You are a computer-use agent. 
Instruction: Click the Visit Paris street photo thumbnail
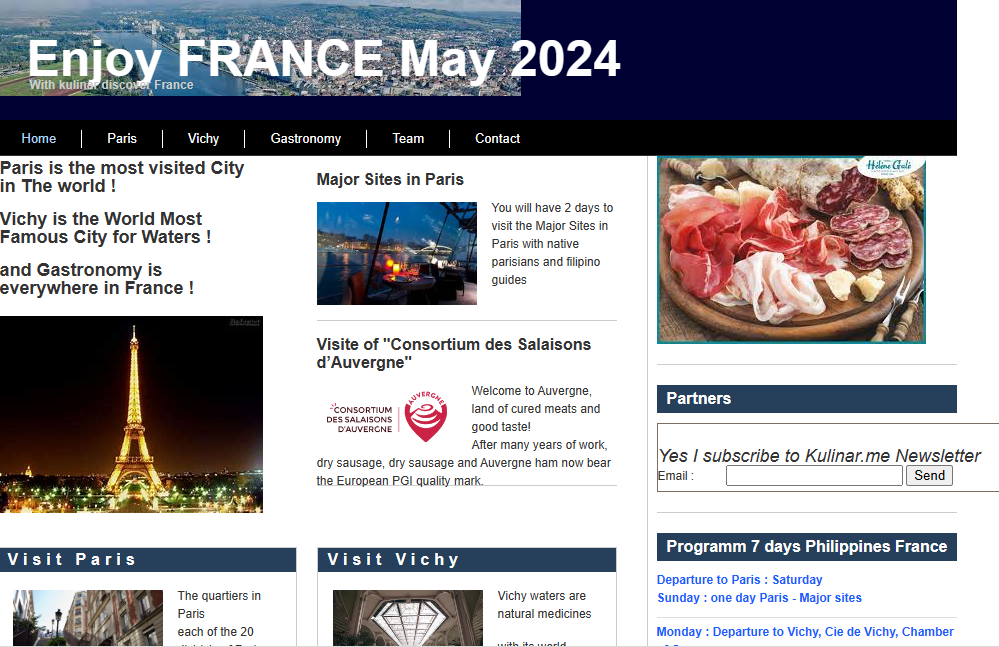tap(88, 618)
